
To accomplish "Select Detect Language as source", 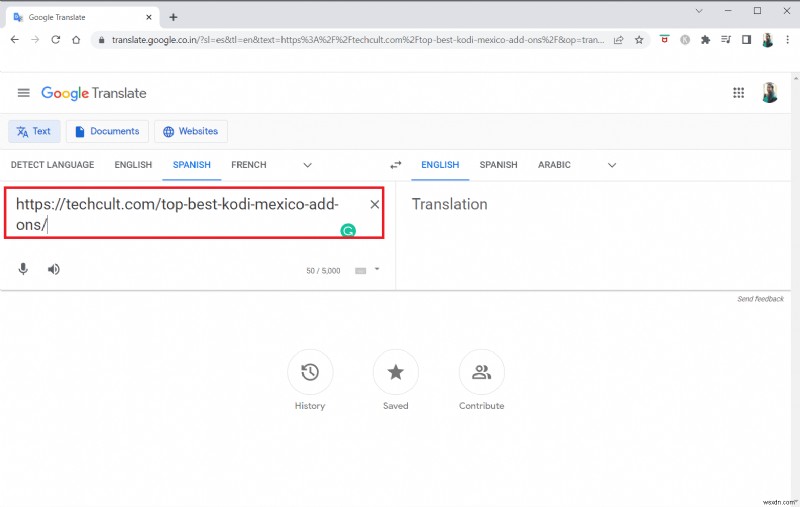I will pos(53,165).
